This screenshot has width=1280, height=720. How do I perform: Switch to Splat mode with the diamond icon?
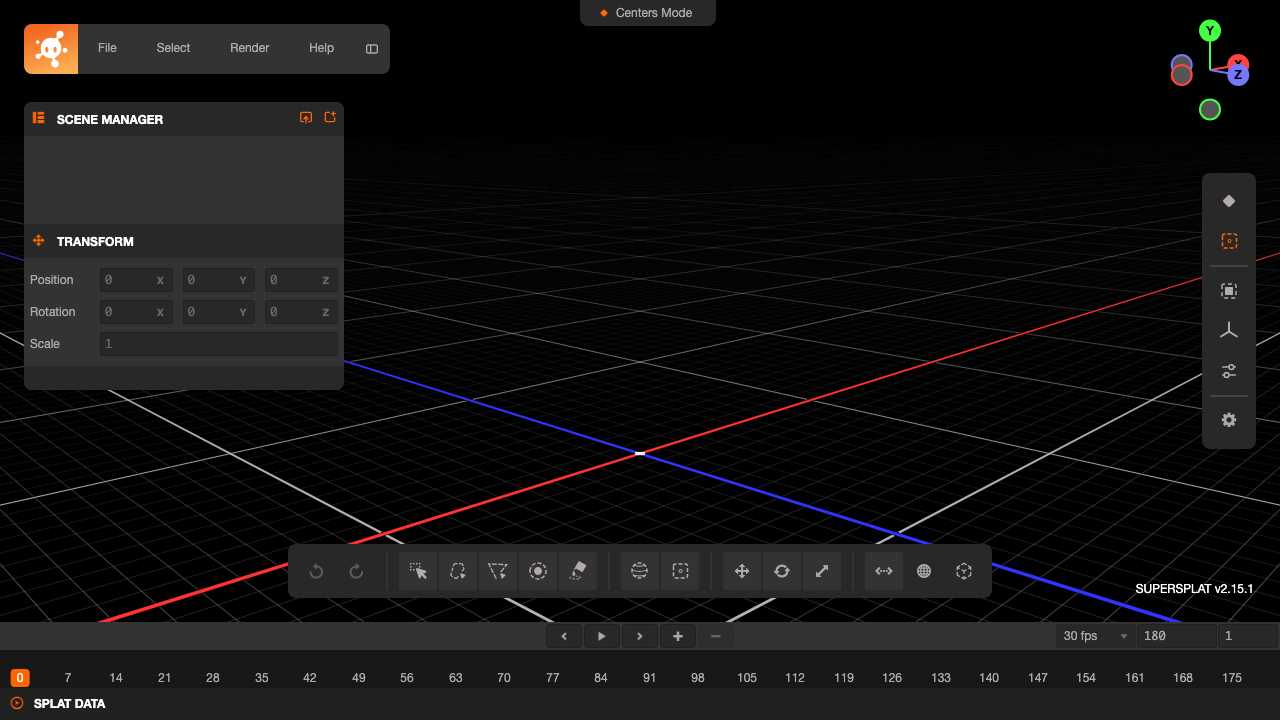[1229, 200]
